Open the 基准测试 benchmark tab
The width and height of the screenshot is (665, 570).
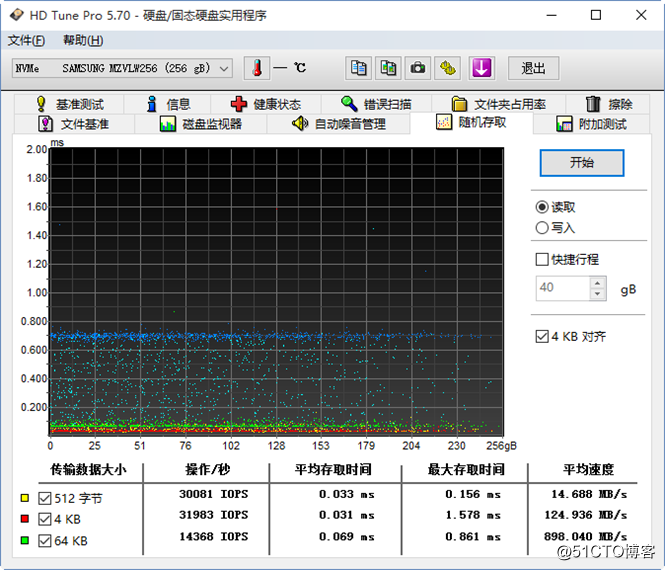[70, 104]
